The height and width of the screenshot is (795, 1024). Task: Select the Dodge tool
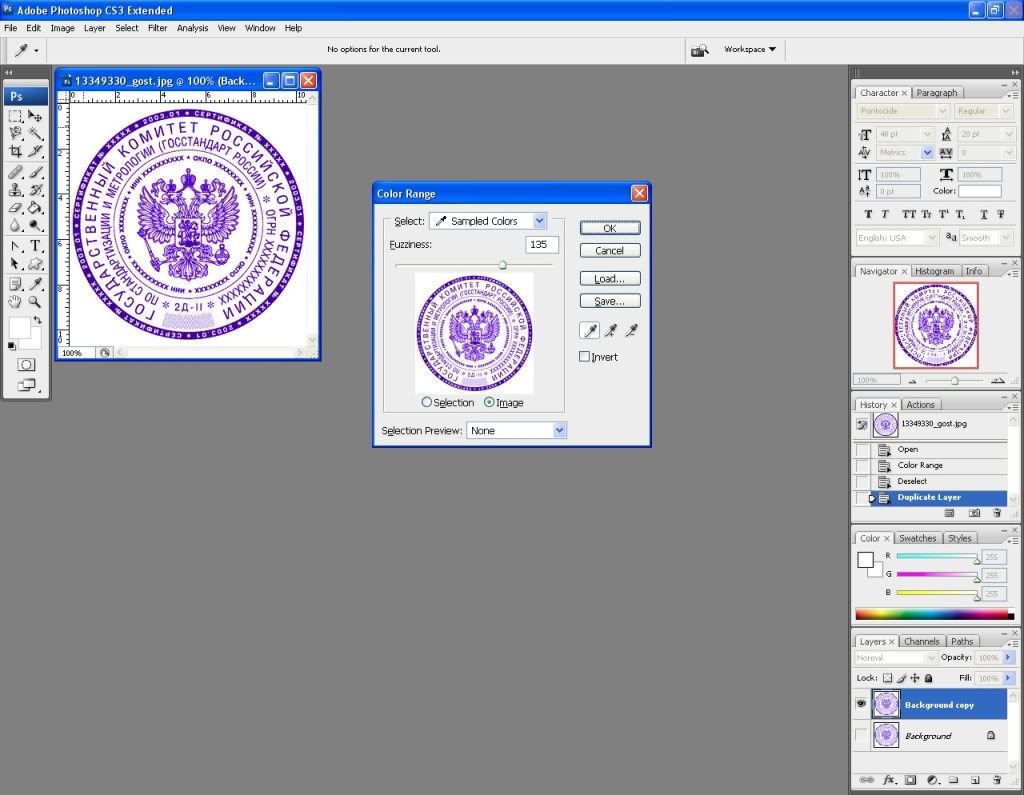[35, 225]
